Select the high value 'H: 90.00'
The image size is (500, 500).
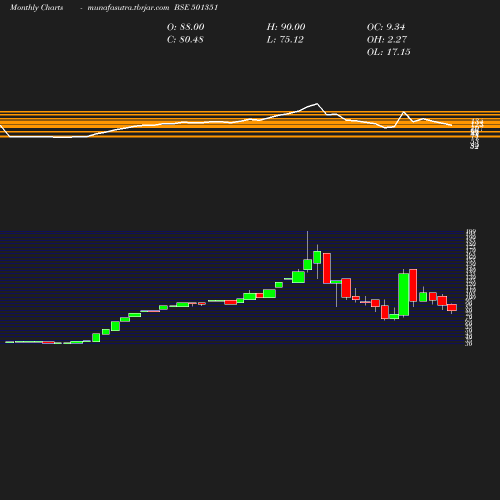tap(286, 27)
